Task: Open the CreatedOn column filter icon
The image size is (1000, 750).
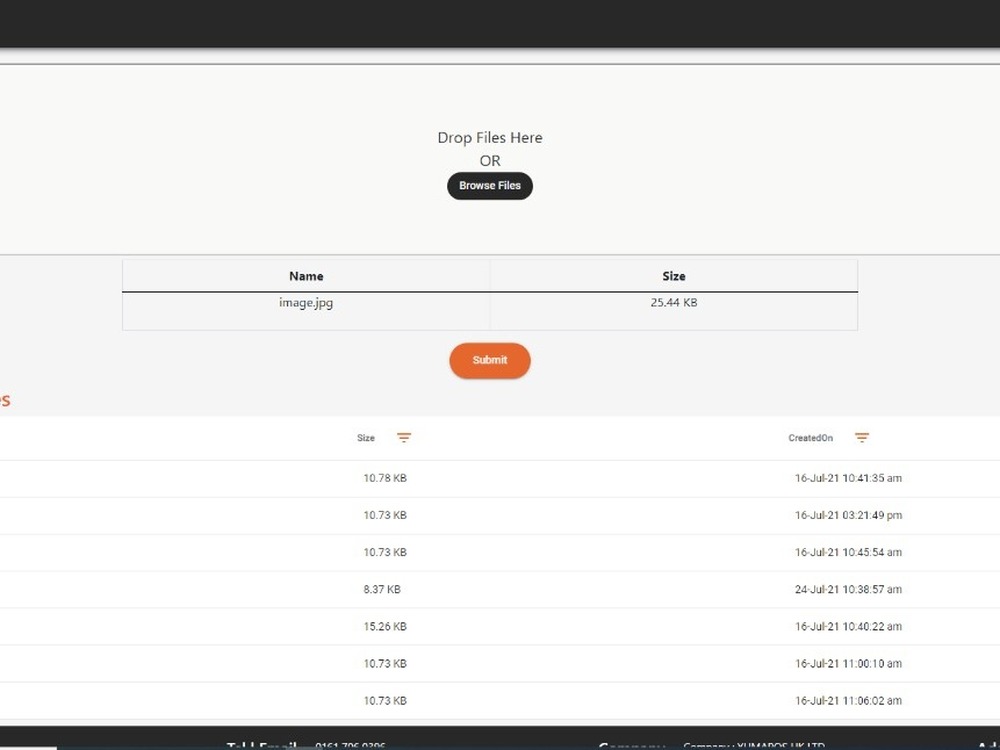Action: (862, 438)
